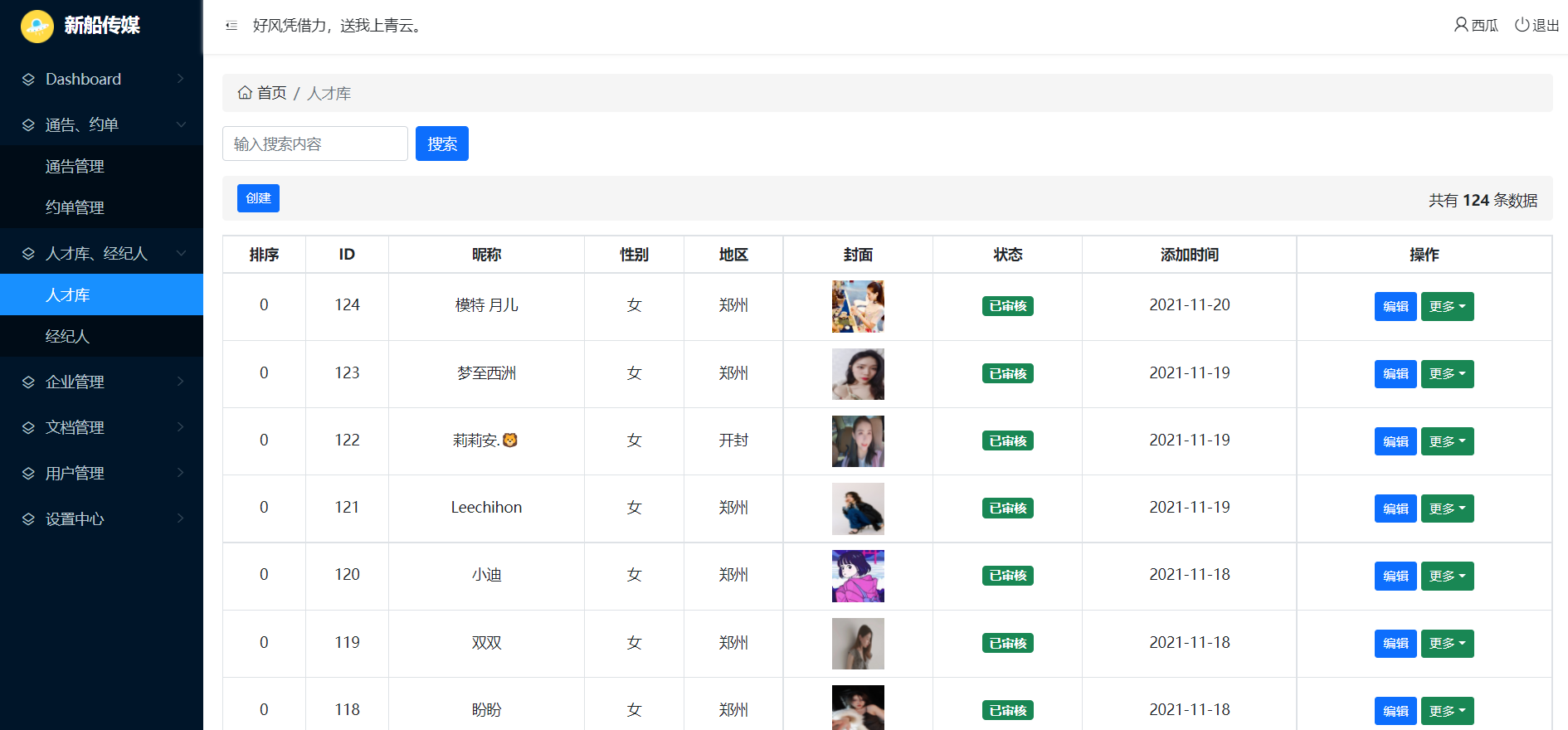Click the 企业管理 layers icon in sidebar
Screen dimensions: 1568x730
(29, 382)
